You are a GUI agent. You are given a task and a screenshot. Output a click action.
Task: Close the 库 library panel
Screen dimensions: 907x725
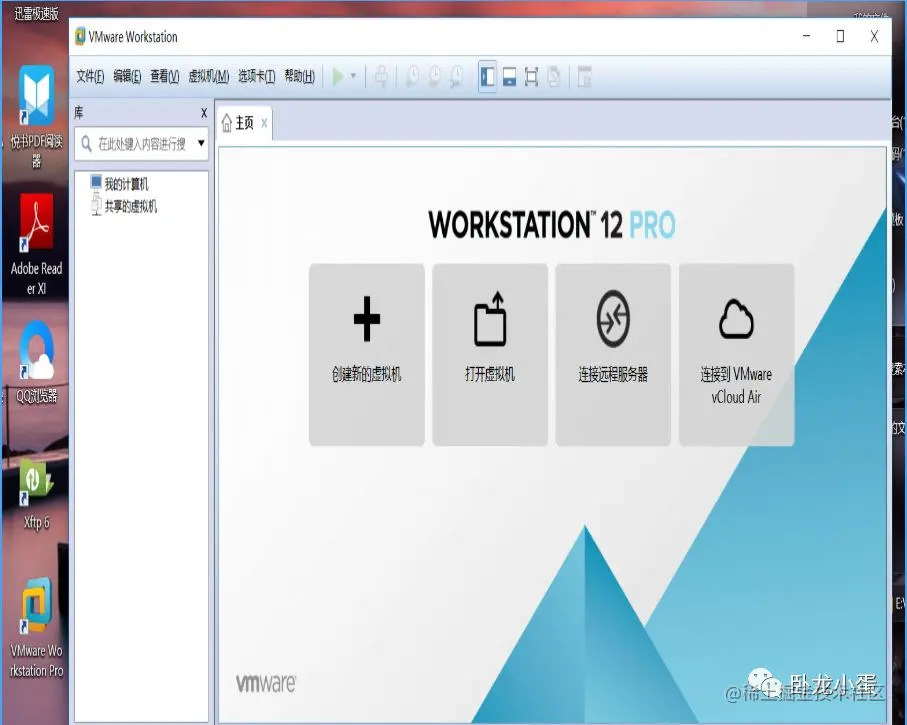204,113
